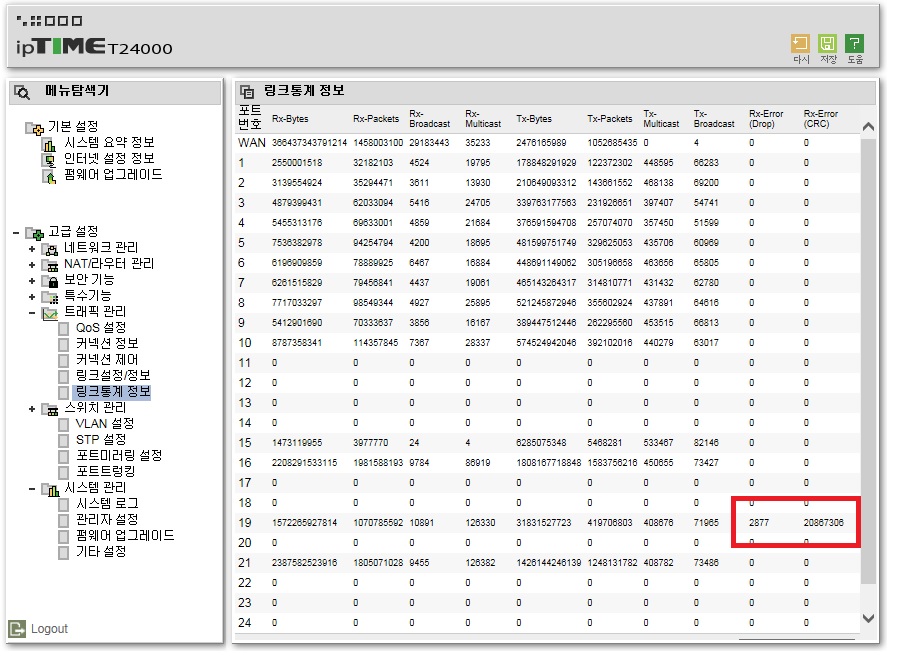Click the scroll down arrow of table
This screenshot has height=665, width=899.
[x=868, y=618]
